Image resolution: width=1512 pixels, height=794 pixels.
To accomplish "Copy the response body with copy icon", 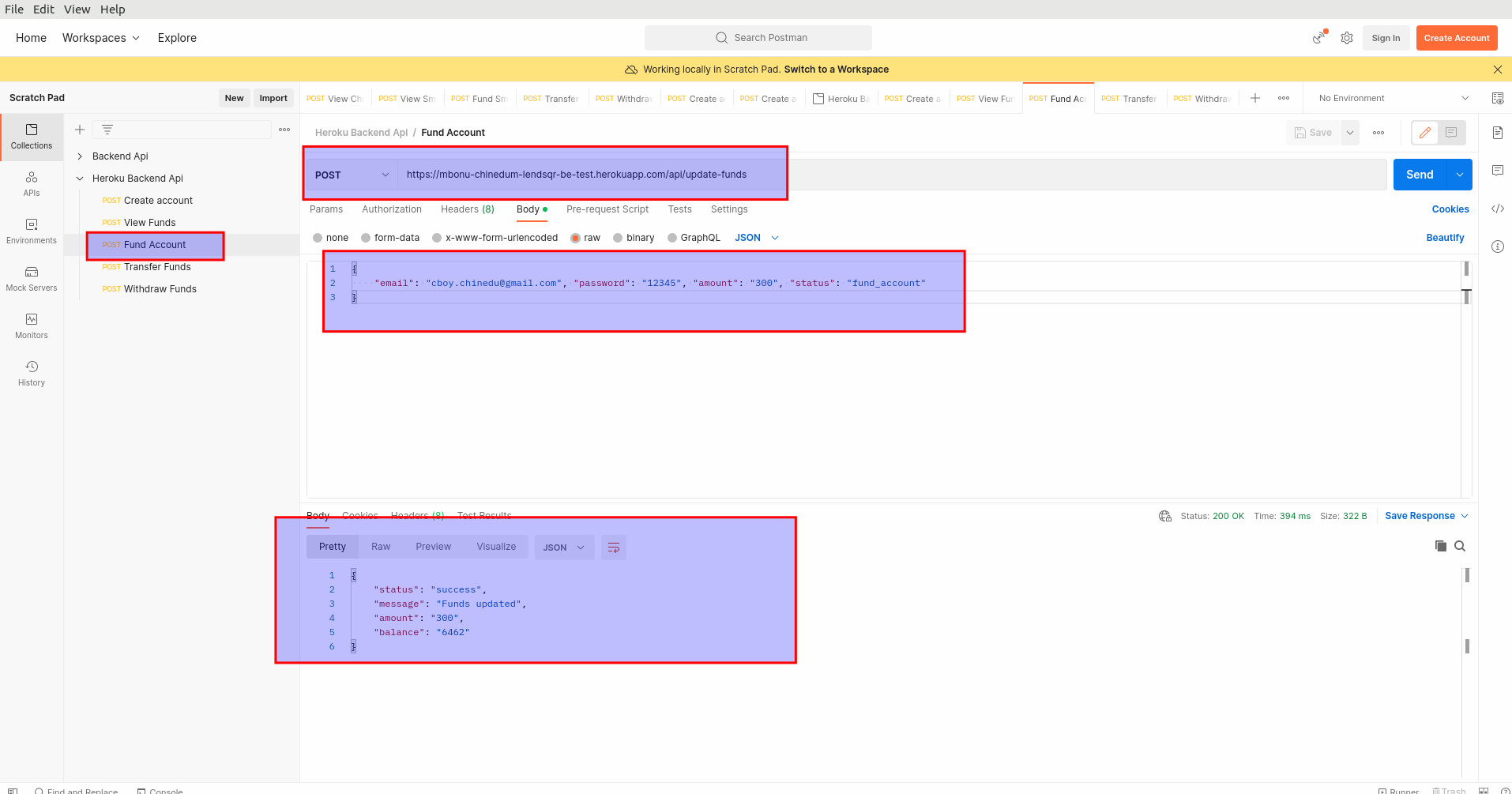I will click(x=1440, y=546).
